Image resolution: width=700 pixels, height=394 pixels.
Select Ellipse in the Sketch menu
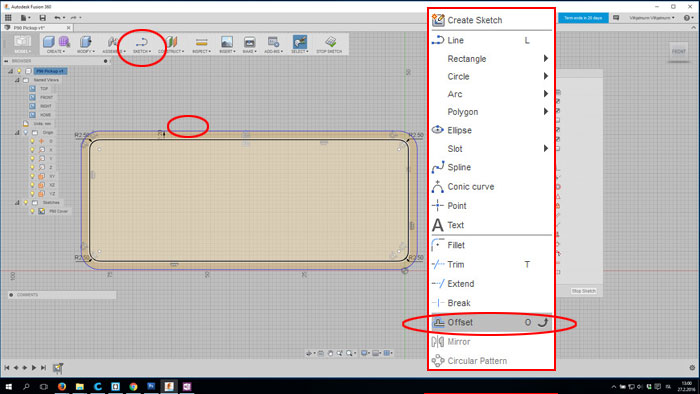[491, 130]
